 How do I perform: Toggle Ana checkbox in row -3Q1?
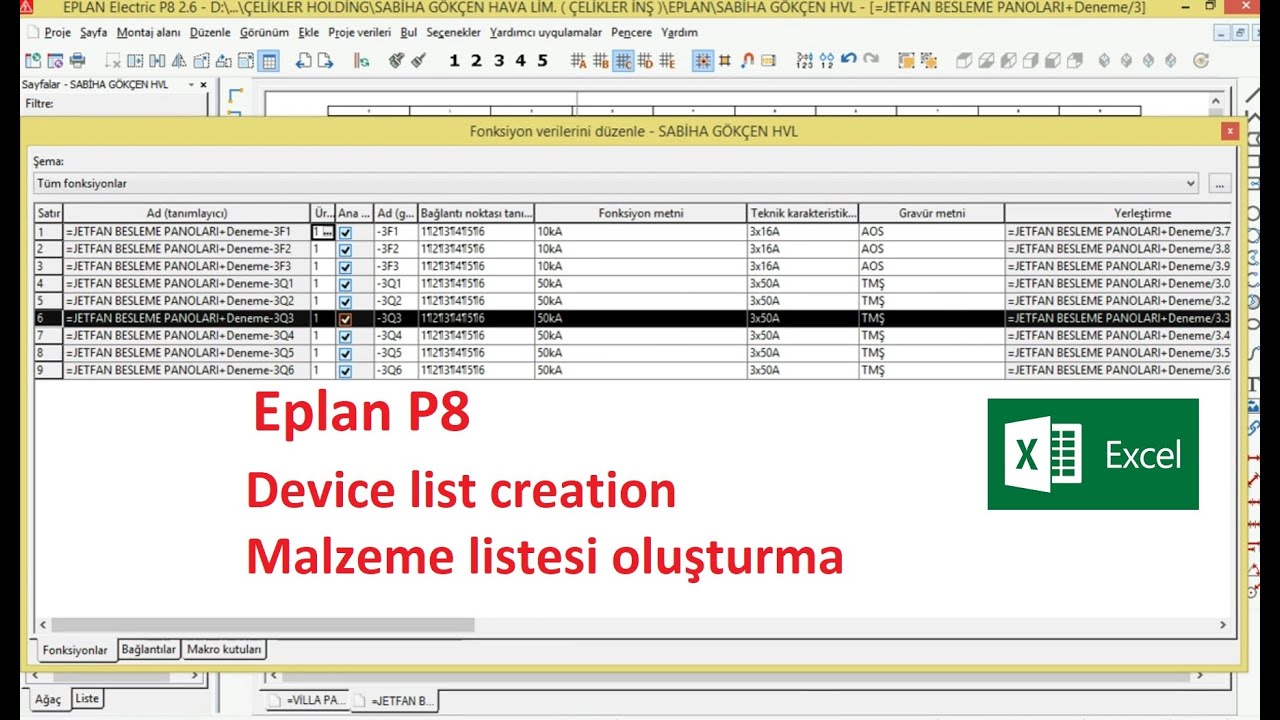[345, 284]
